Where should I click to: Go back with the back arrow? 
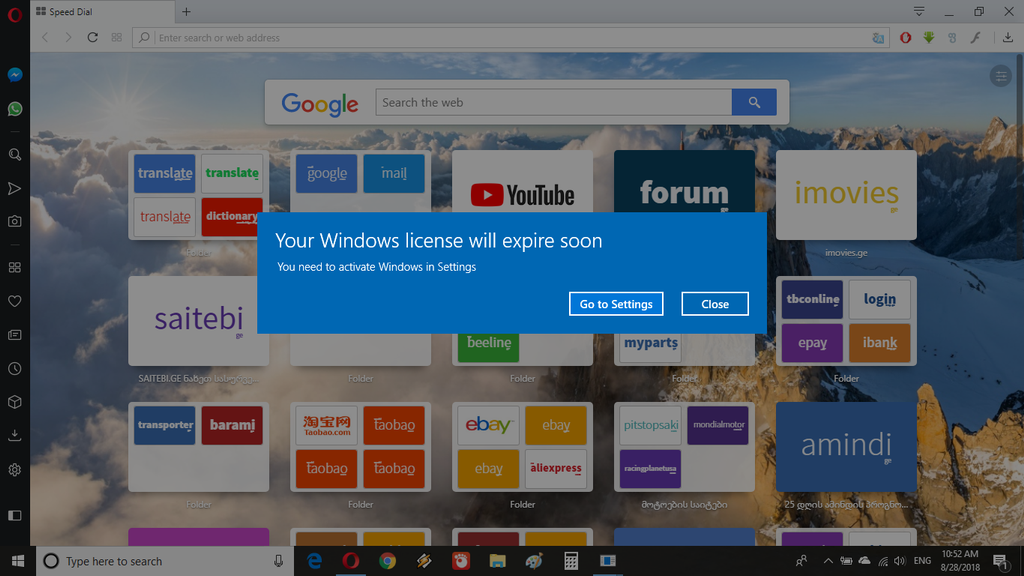point(45,38)
